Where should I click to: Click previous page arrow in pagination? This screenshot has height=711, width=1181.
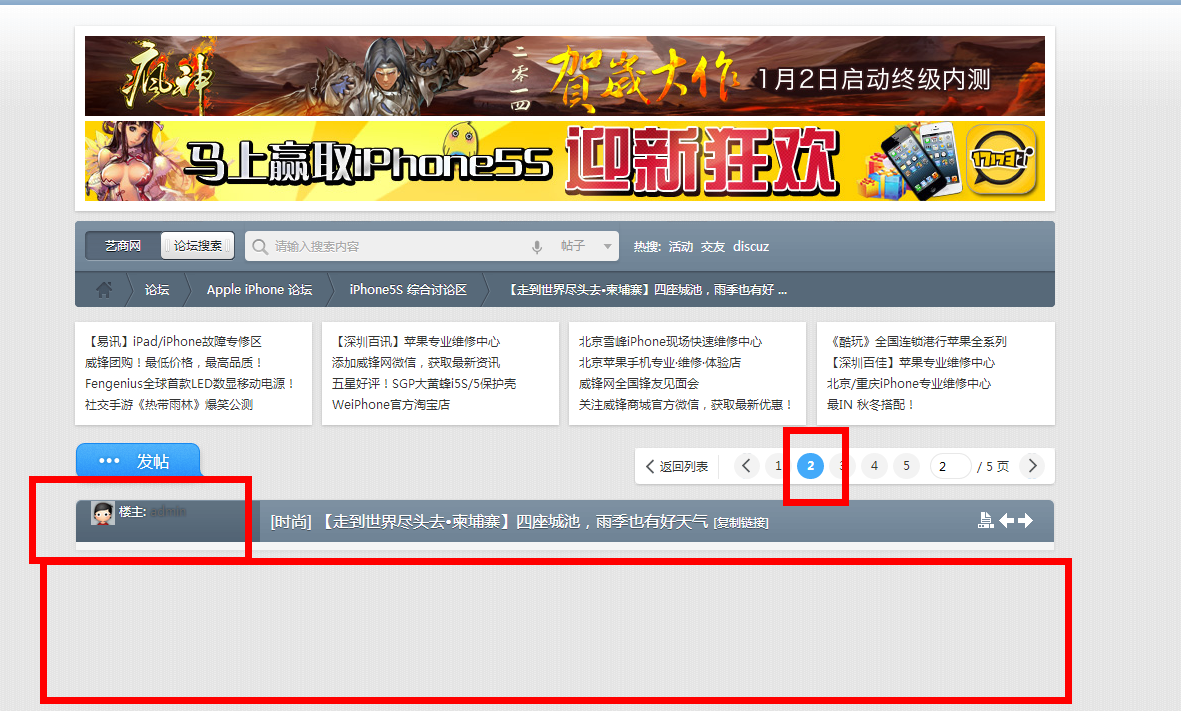(x=746, y=465)
